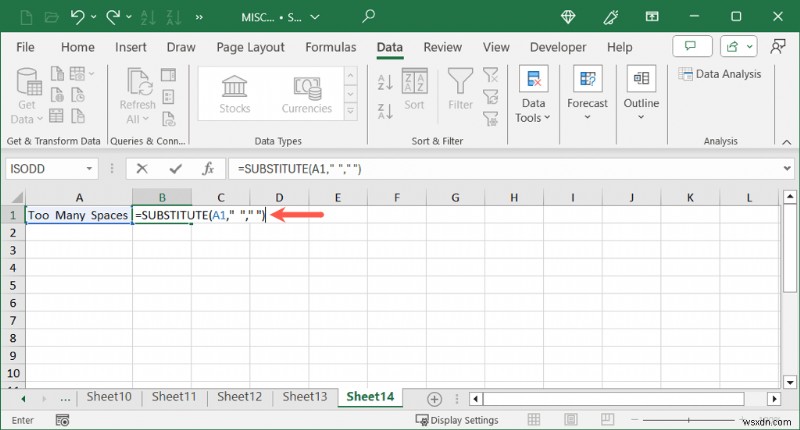Click the Redo icon in the title bar

113,17
